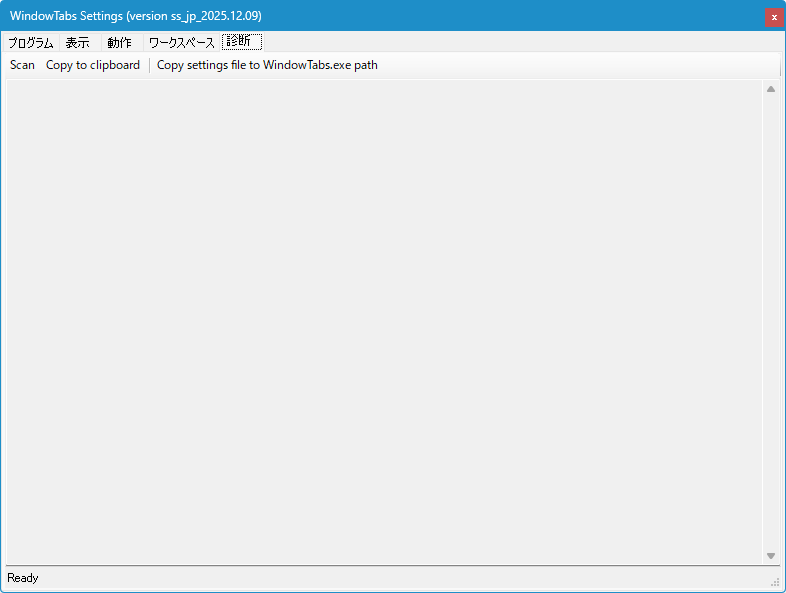Screen dimensions: 786x593
Task: Click the scrollbar down arrow
Action: click(x=771, y=555)
